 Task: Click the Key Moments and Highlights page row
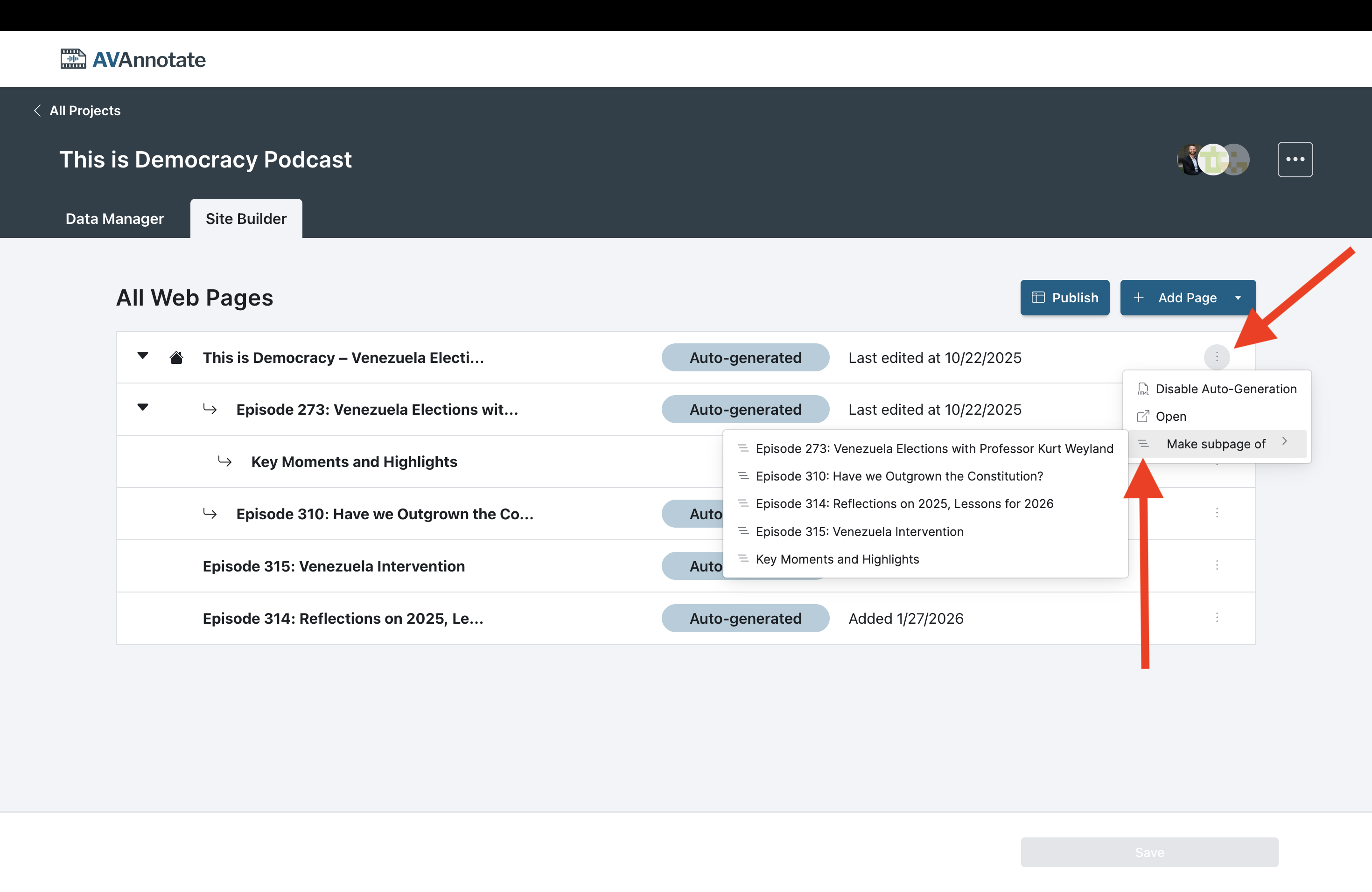tap(354, 461)
